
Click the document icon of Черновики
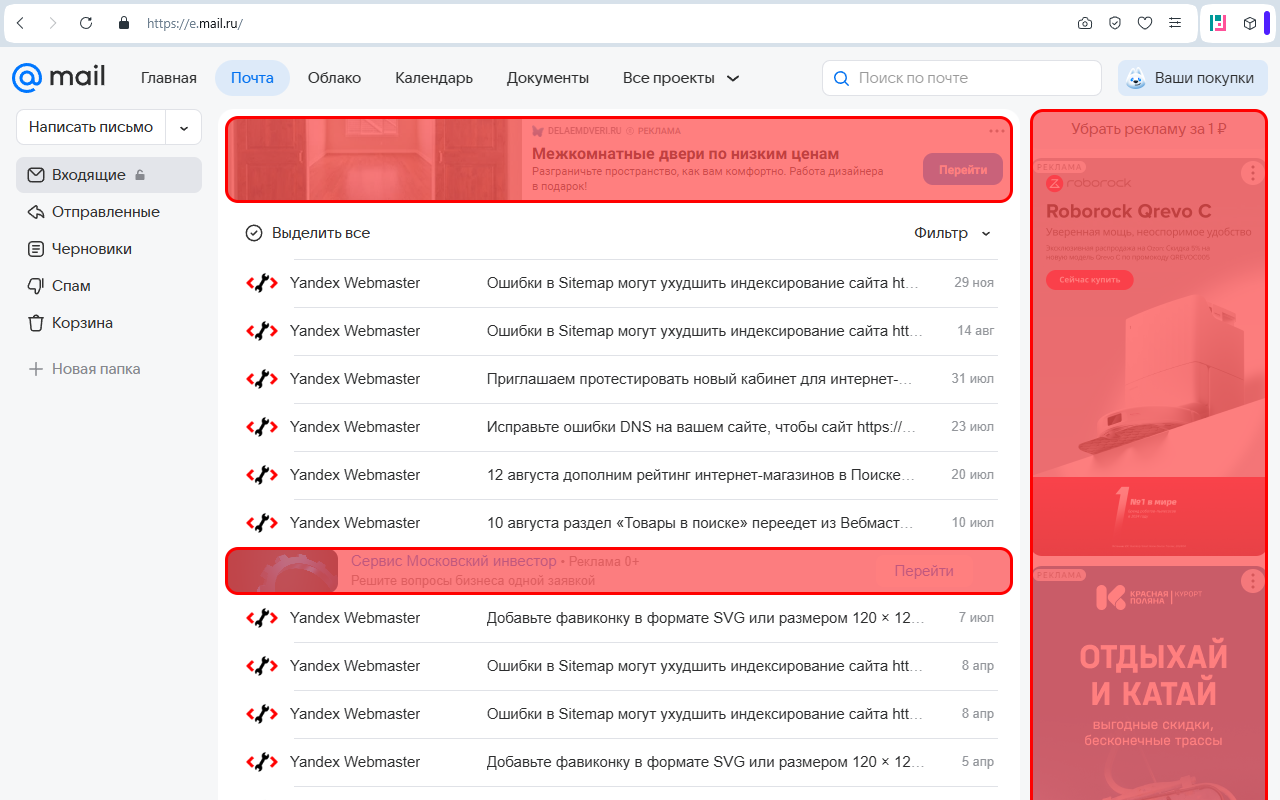tap(36, 249)
